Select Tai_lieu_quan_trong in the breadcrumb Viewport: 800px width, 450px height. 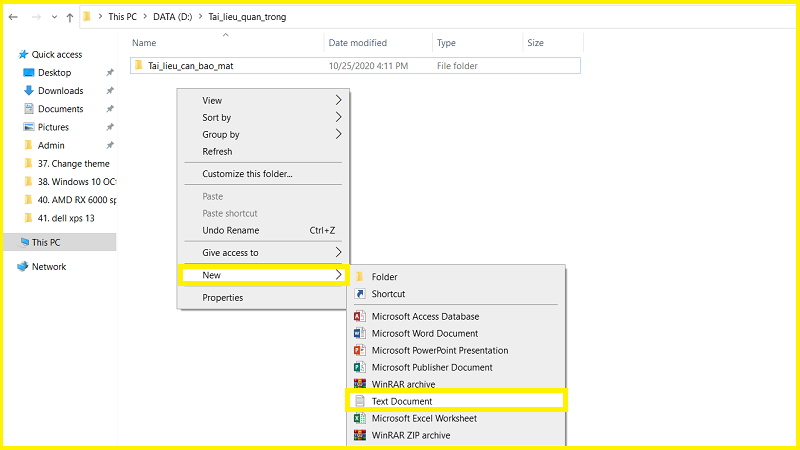pos(247,17)
